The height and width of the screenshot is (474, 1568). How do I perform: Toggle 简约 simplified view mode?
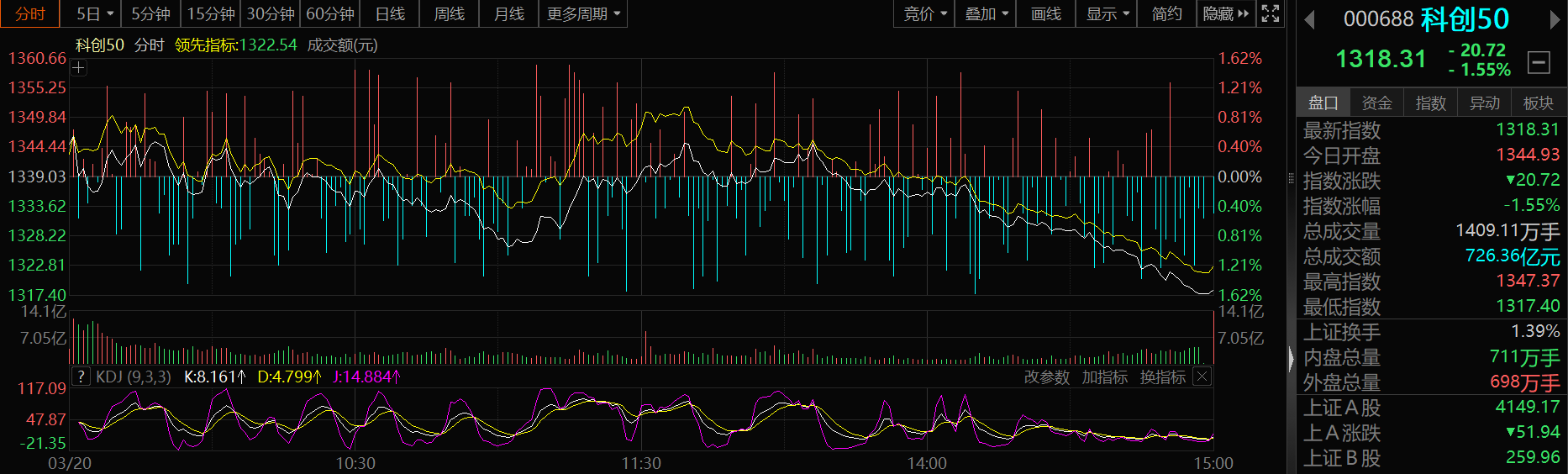(x=1166, y=13)
